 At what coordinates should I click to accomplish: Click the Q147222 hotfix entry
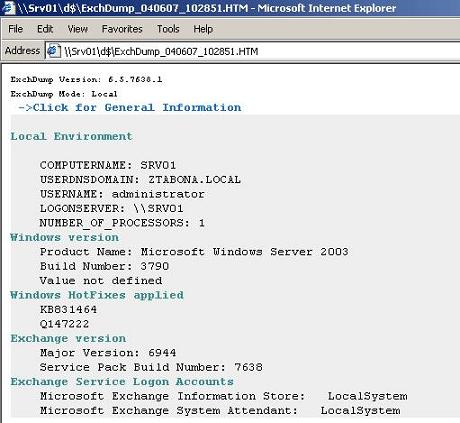click(x=64, y=324)
